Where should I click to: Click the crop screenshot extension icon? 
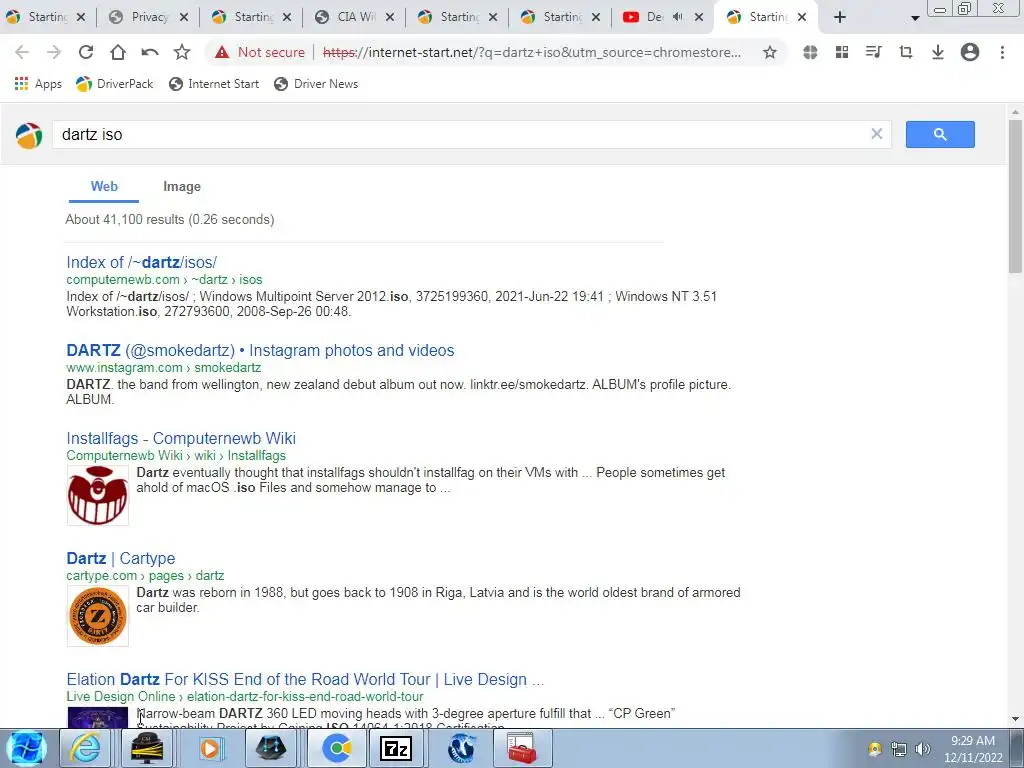pos(906,52)
